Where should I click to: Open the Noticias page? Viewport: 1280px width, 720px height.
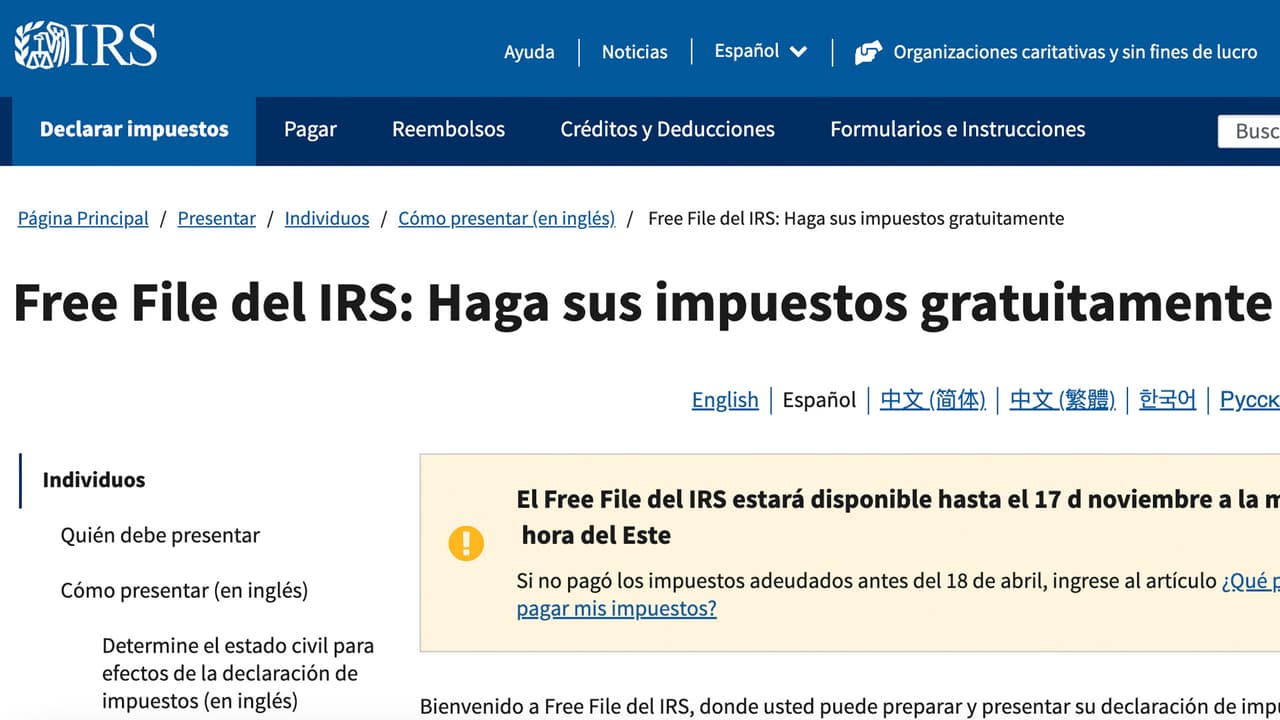(x=634, y=51)
